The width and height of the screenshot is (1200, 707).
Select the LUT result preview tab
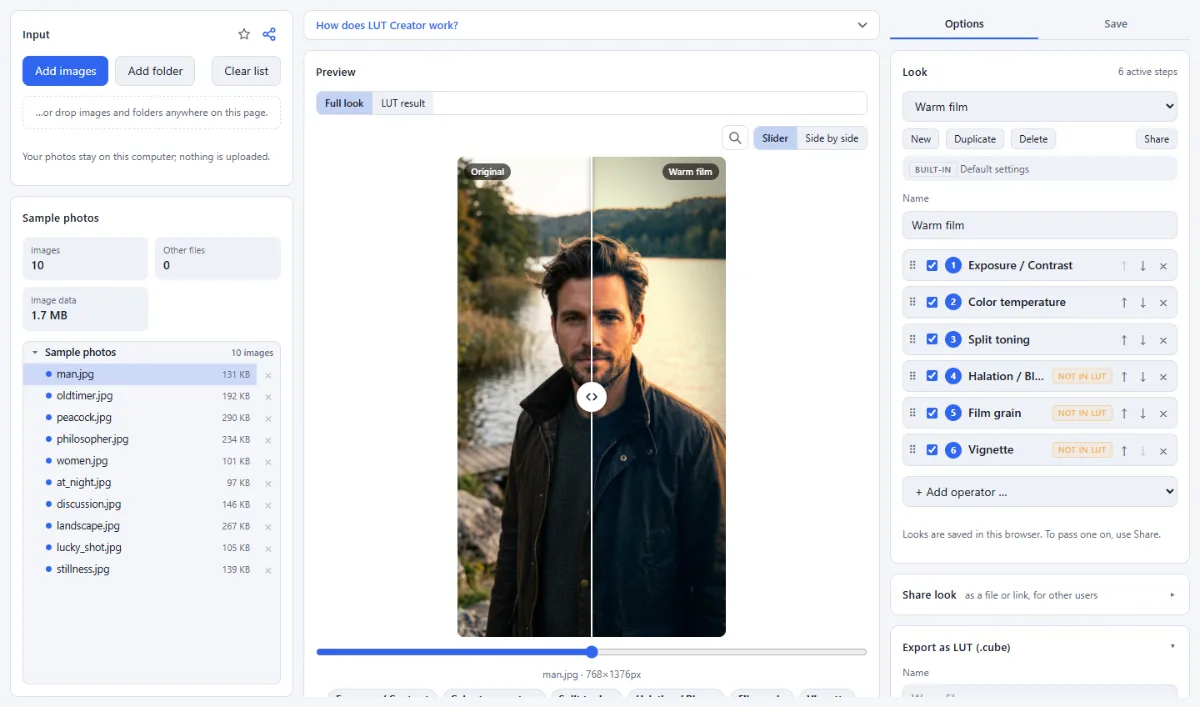point(403,103)
